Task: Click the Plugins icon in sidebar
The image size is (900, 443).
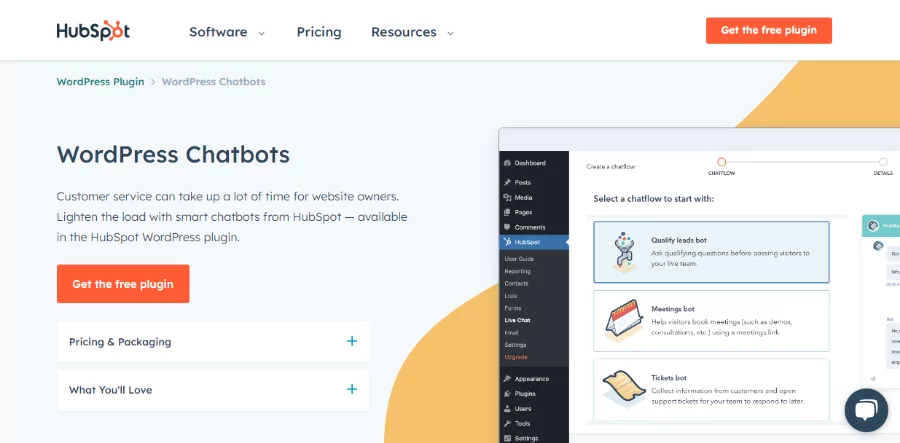Action: pyautogui.click(x=508, y=394)
